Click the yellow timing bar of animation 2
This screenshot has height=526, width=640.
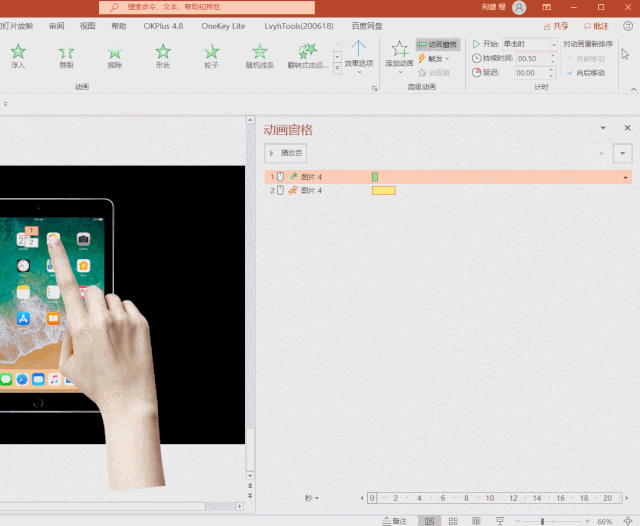pyautogui.click(x=384, y=191)
